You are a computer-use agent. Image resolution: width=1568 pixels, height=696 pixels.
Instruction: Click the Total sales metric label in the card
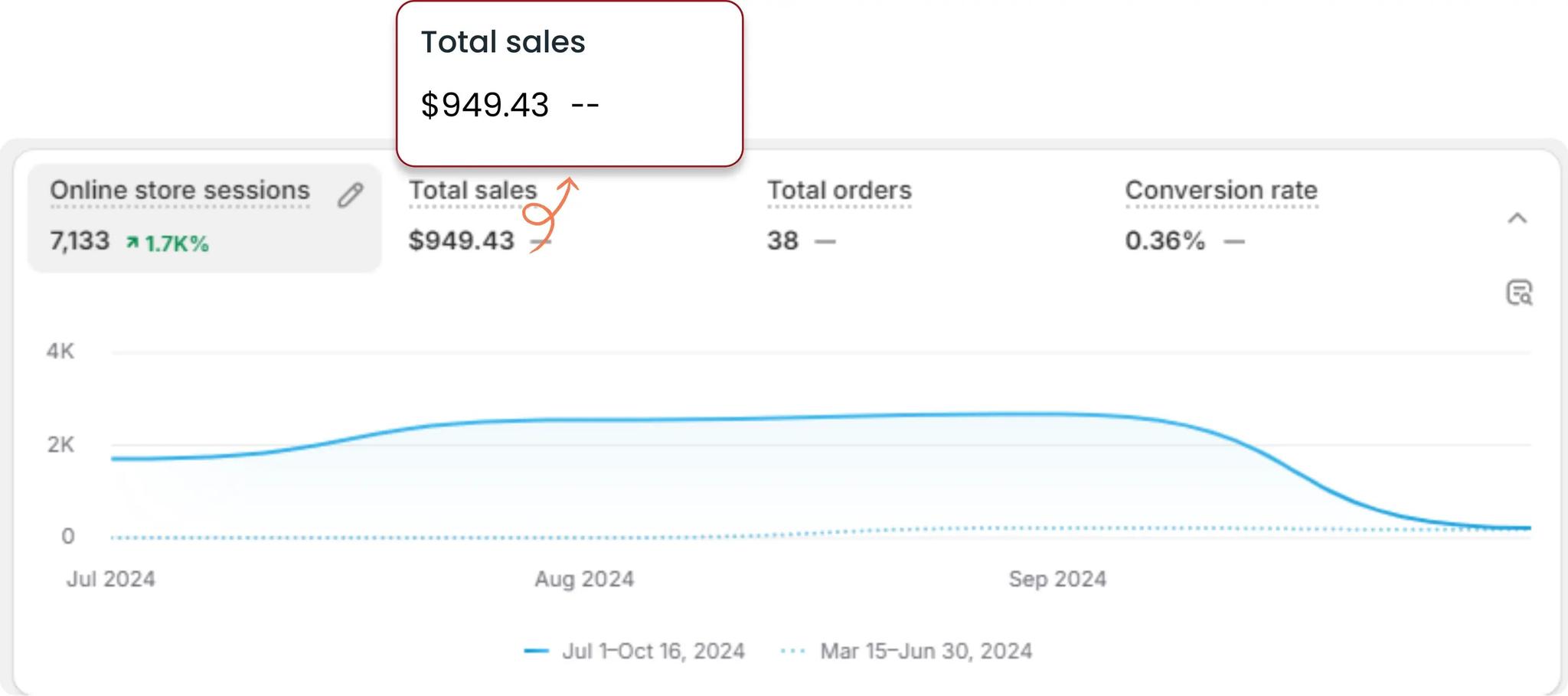click(x=472, y=191)
